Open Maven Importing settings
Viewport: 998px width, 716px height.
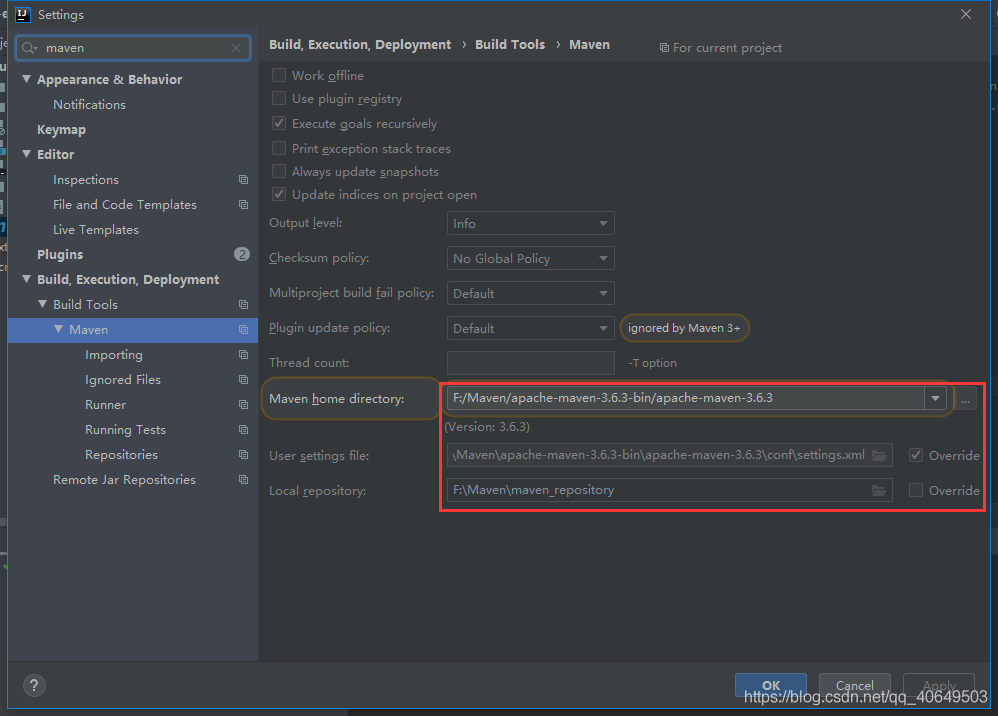114,354
